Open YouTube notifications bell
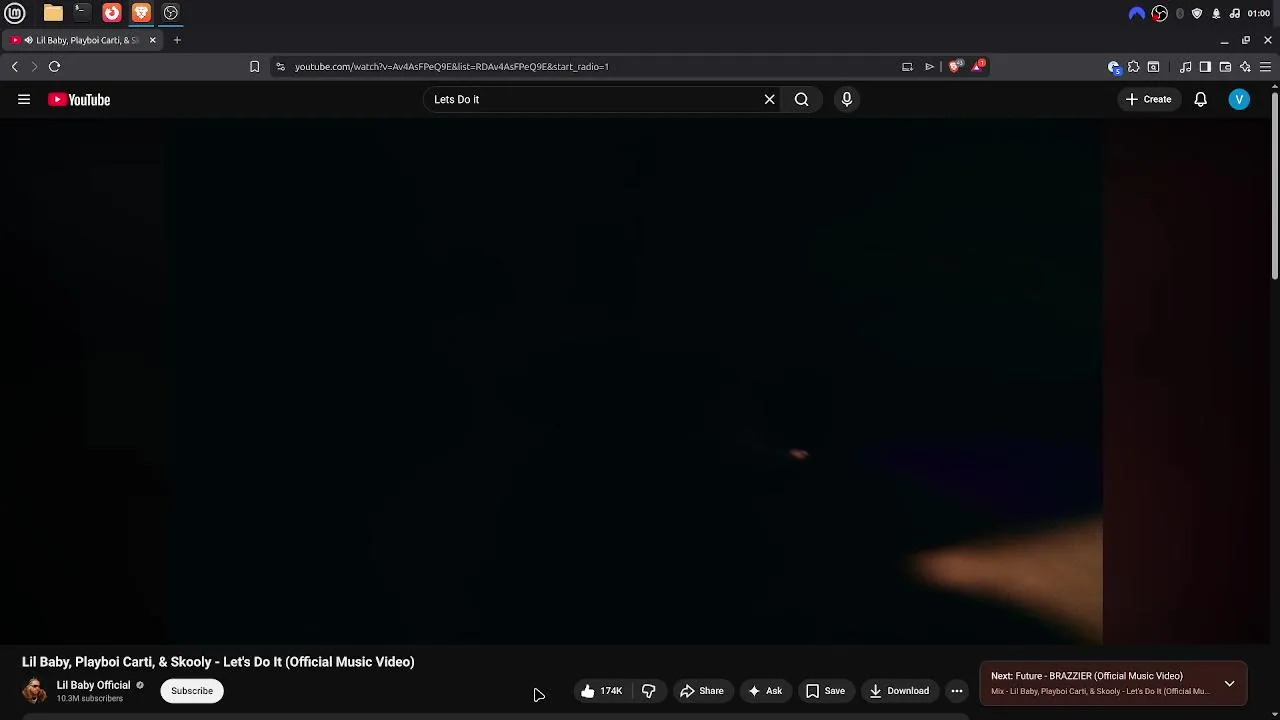This screenshot has width=1280, height=720. tap(1200, 99)
